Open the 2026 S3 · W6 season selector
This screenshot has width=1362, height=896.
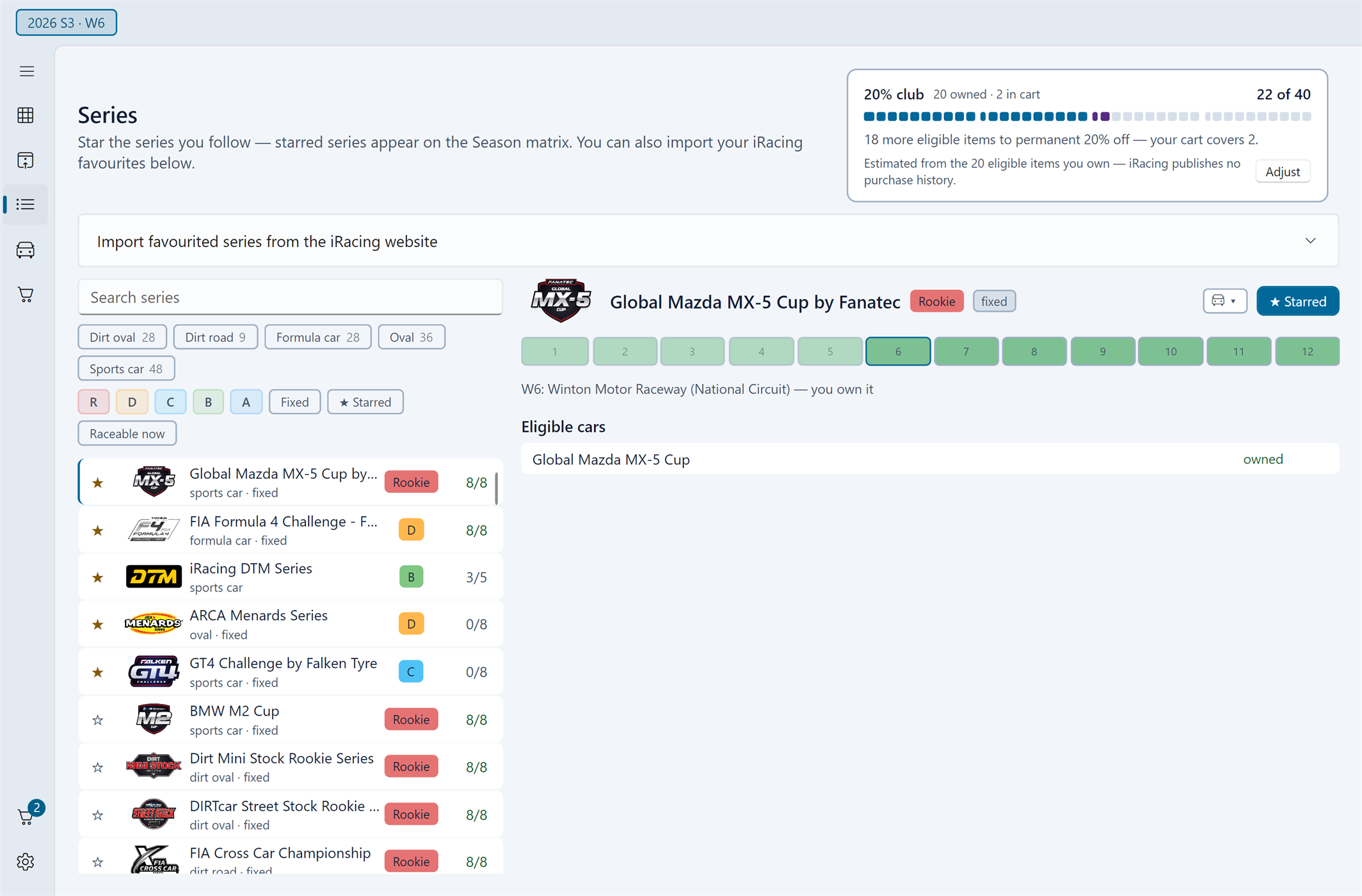click(67, 22)
